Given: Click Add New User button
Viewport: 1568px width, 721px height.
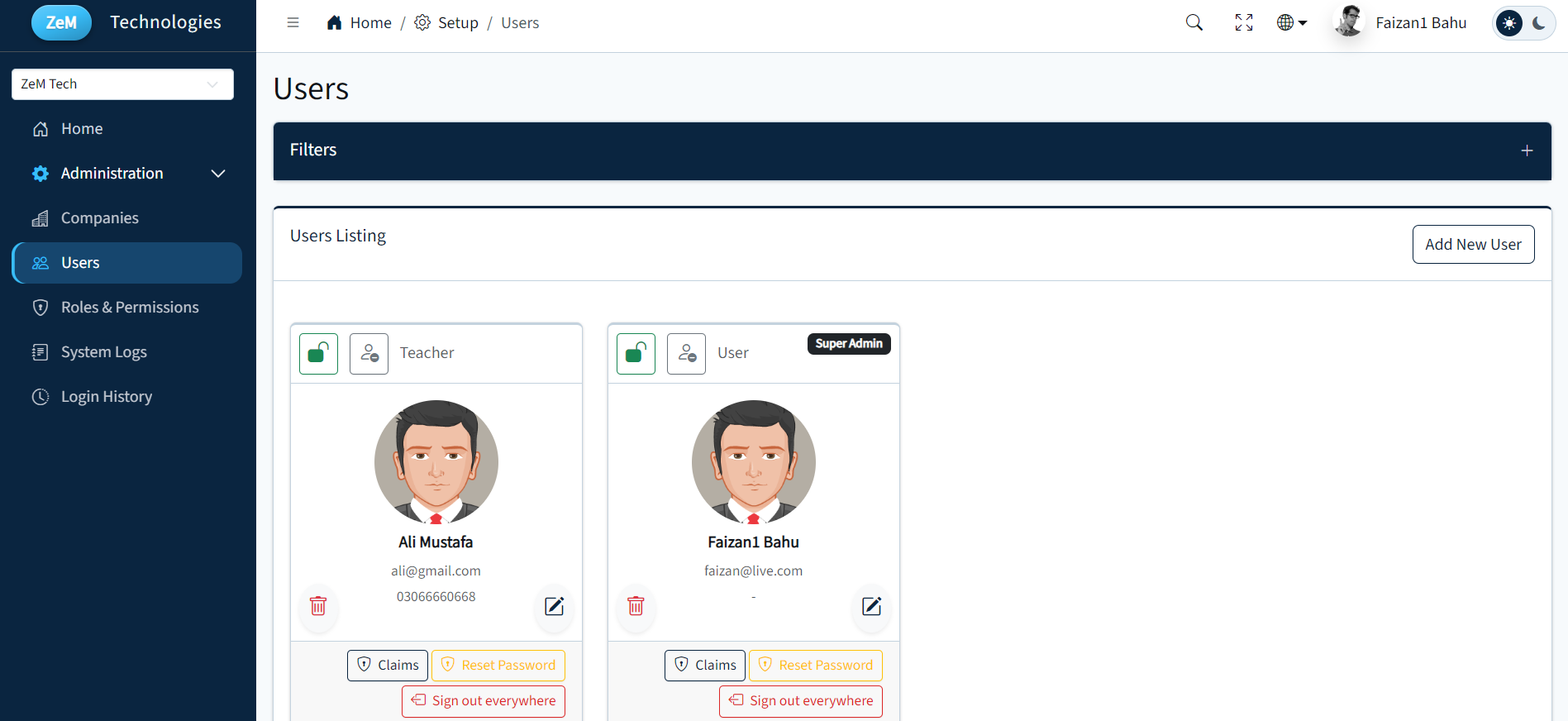Looking at the screenshot, I should (x=1473, y=245).
